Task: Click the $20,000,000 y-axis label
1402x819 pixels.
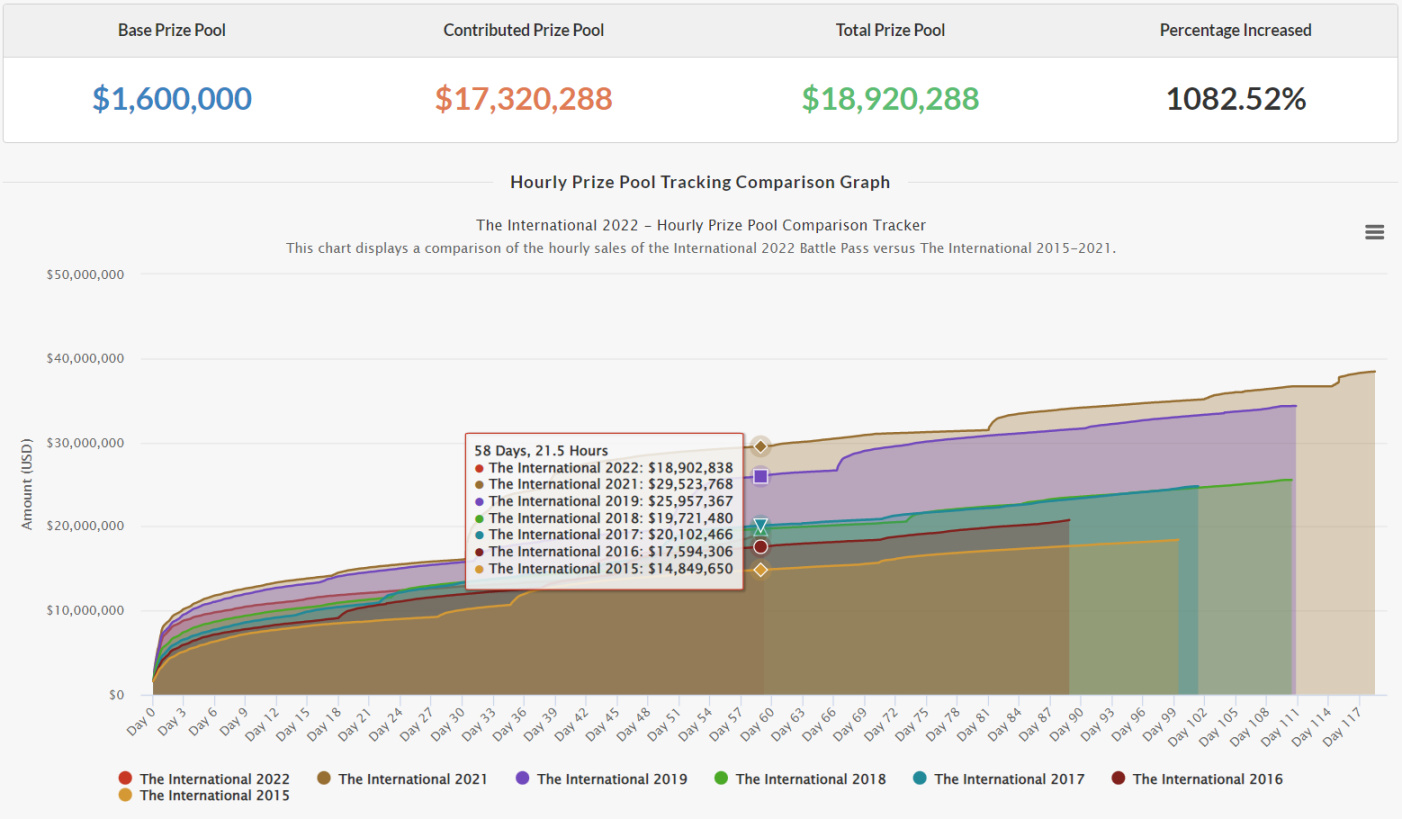Action: [x=86, y=526]
